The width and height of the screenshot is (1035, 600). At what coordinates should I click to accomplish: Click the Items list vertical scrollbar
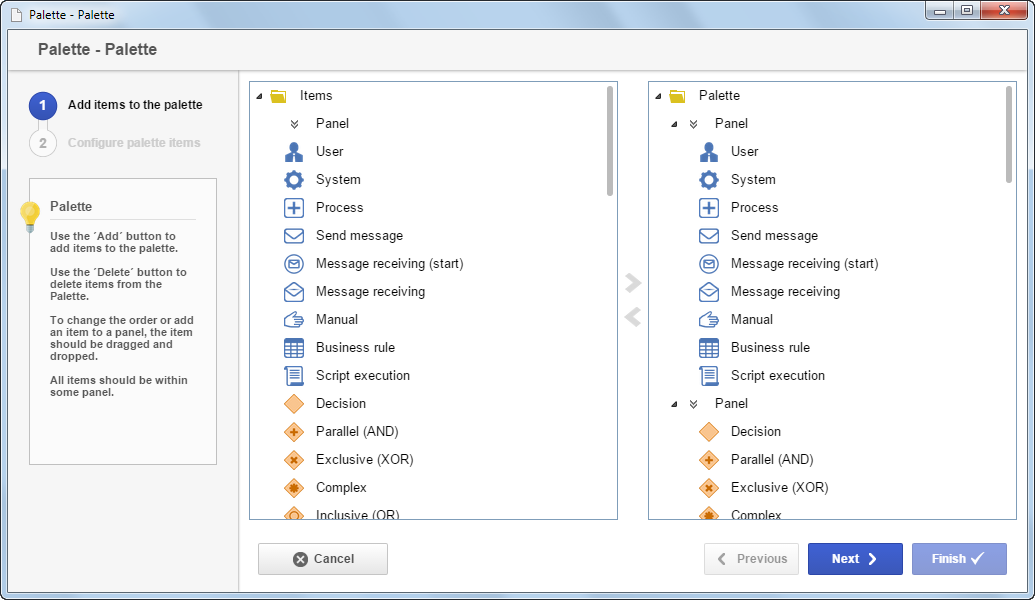pos(610,141)
